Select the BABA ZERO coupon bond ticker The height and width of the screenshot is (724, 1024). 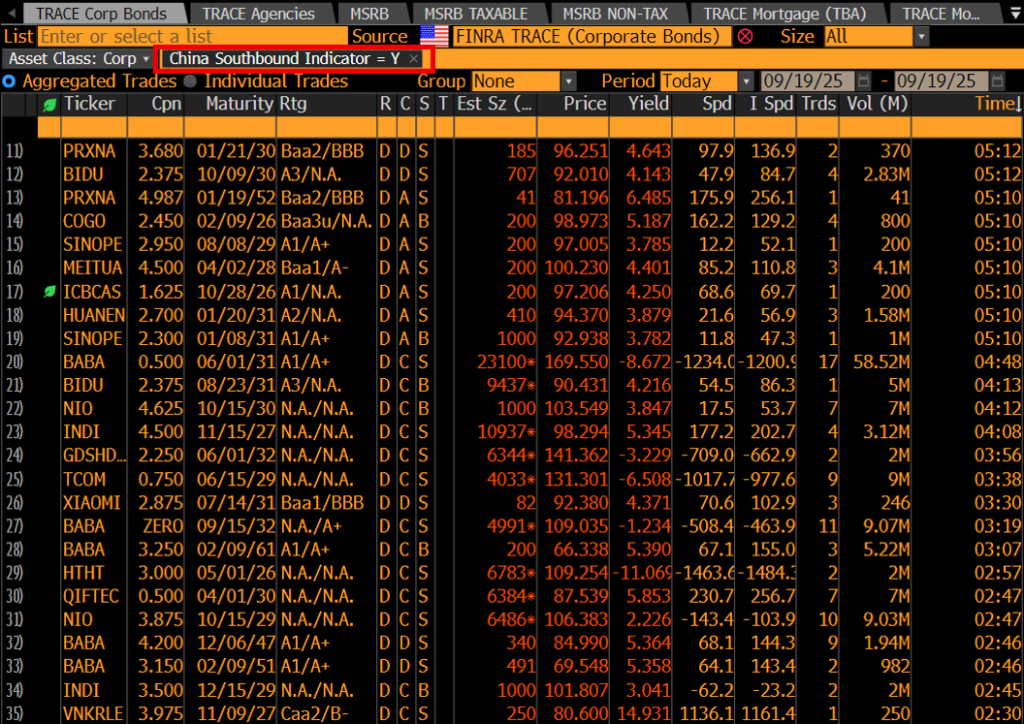click(x=84, y=526)
